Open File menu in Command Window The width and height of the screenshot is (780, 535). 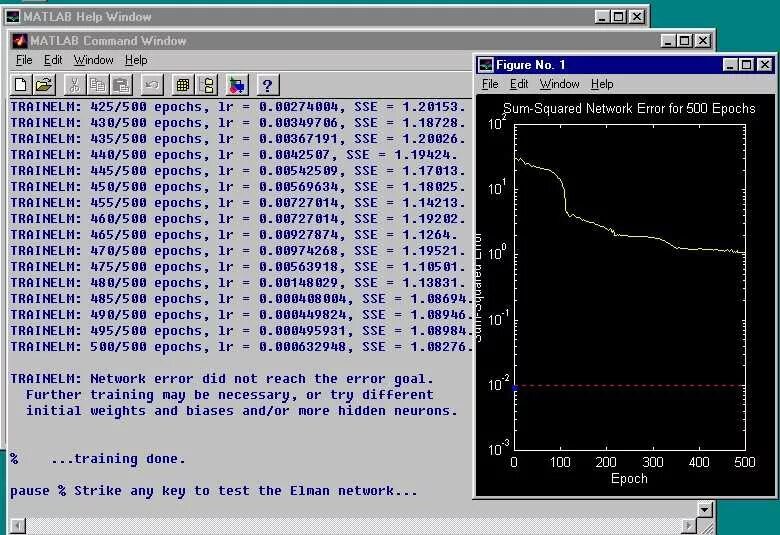24,60
